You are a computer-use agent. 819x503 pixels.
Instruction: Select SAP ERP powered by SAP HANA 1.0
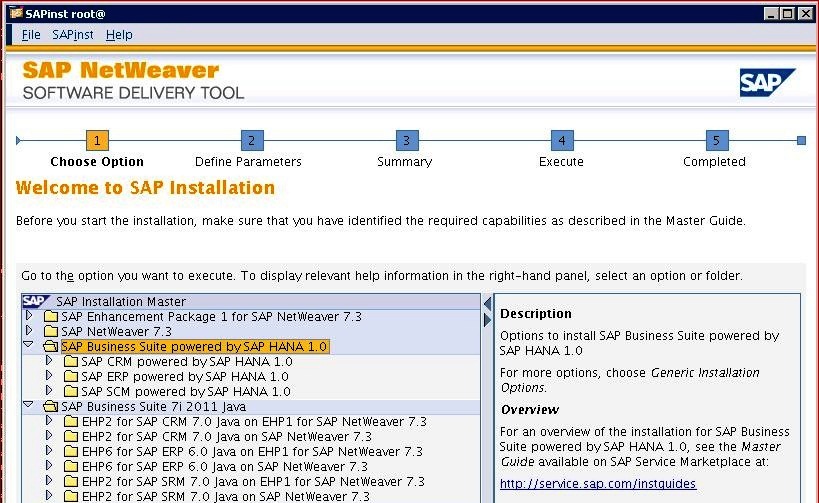(185, 377)
